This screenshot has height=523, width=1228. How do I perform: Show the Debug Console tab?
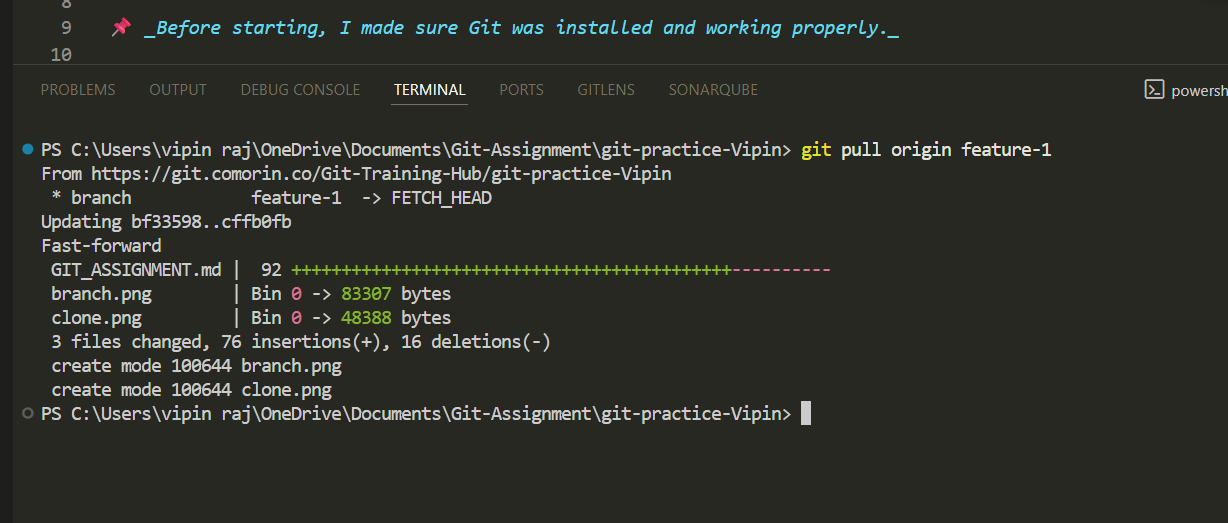point(300,90)
